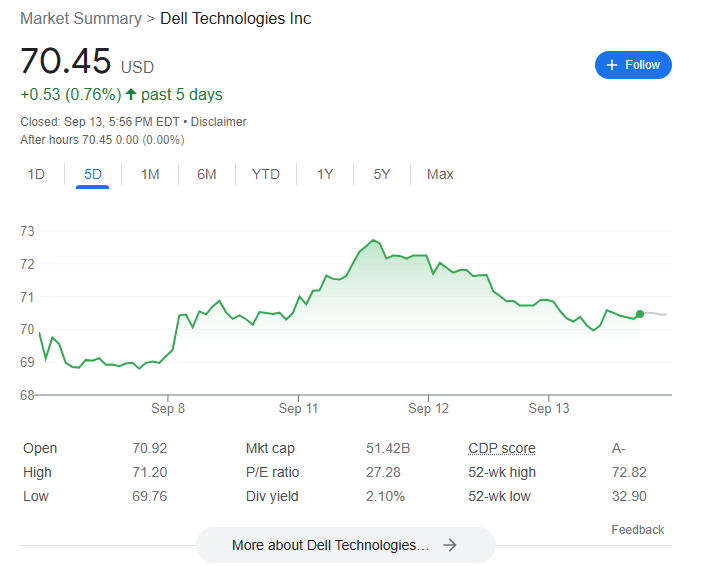This screenshot has height=566, width=715.
Task: Click the P/E ratio value 27.28
Action: click(383, 472)
